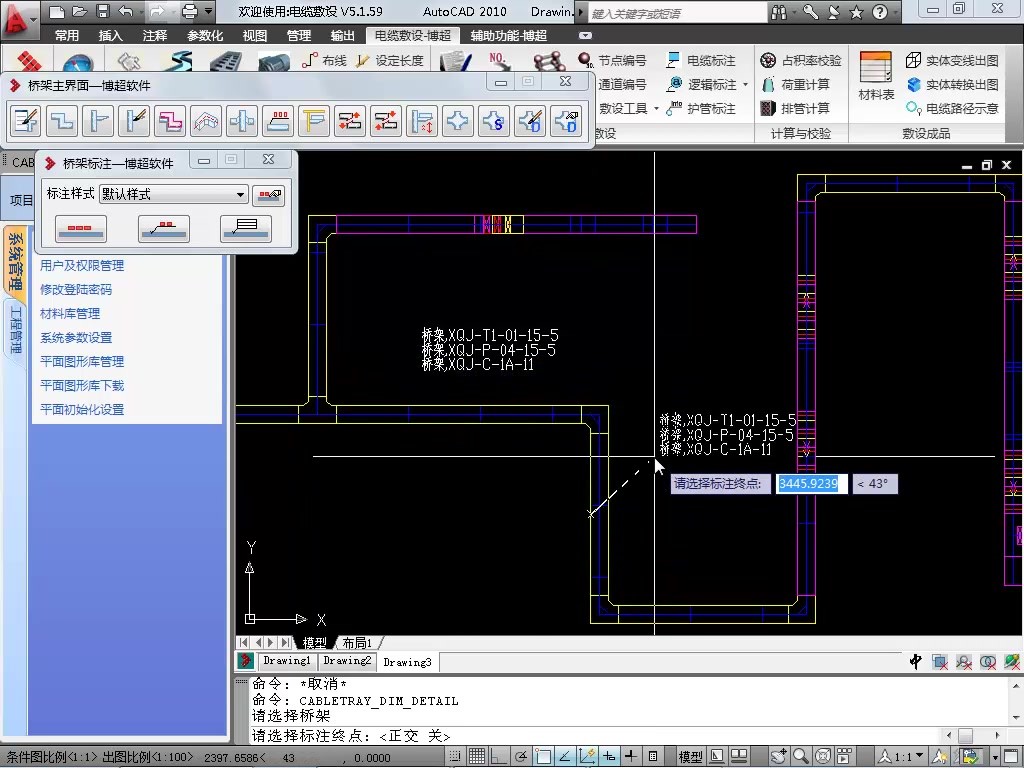This screenshot has height=768, width=1024.
Task: Open the annotation scale 1:1 dropdown
Action: pyautogui.click(x=901, y=756)
